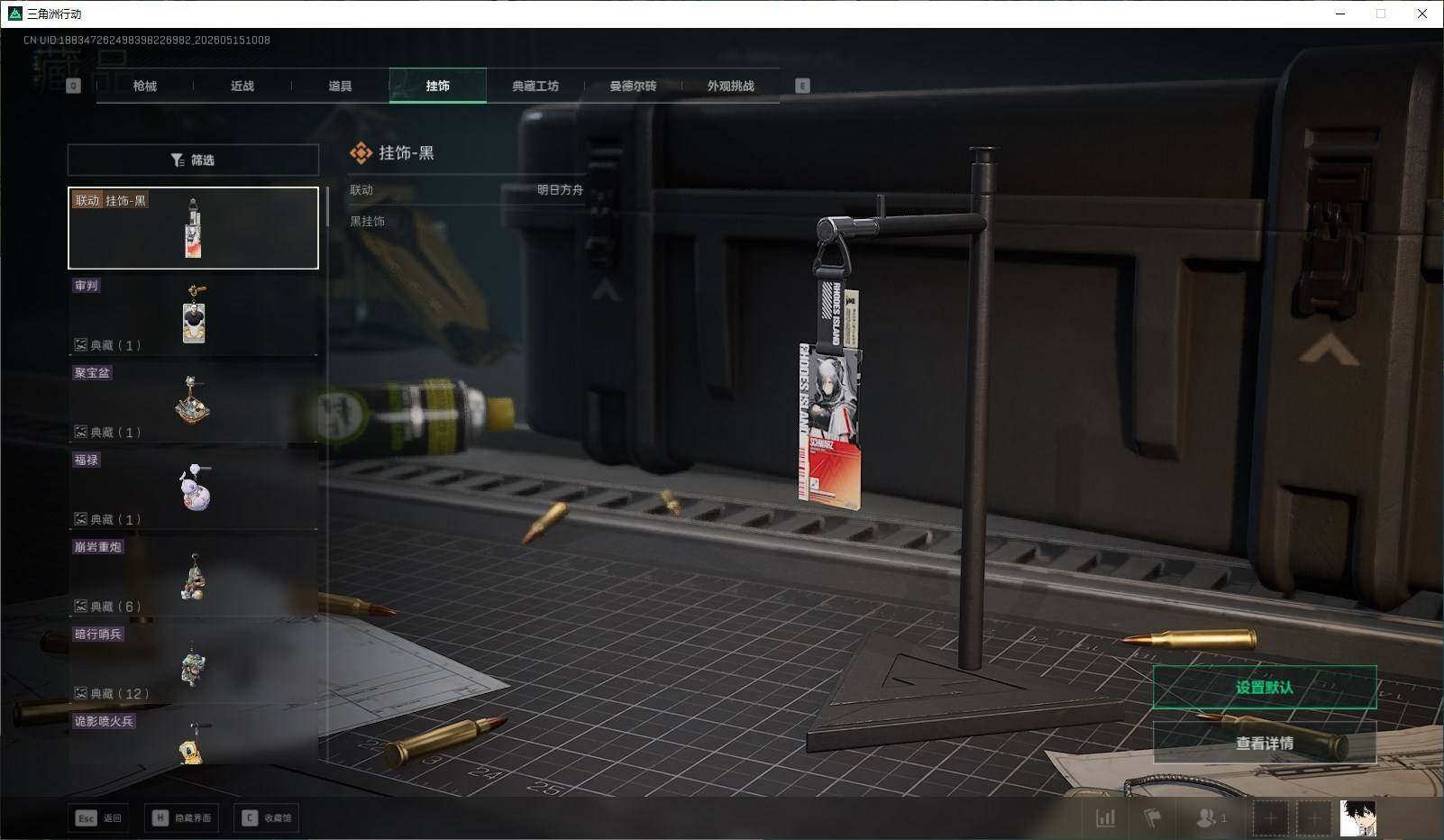The image size is (1444, 840).
Task: Click the flag icon in bottom bar
Action: pos(1152,818)
